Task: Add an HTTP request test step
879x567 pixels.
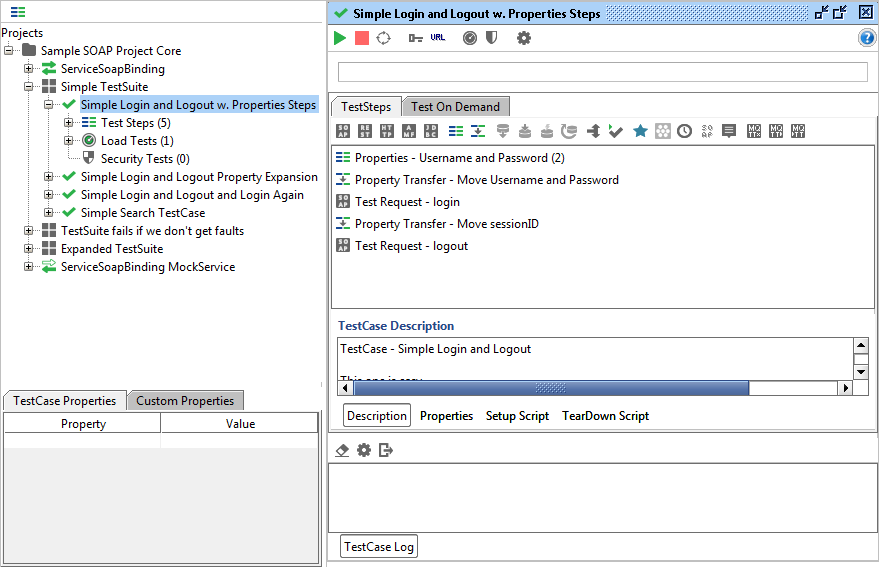Action: coord(387,131)
